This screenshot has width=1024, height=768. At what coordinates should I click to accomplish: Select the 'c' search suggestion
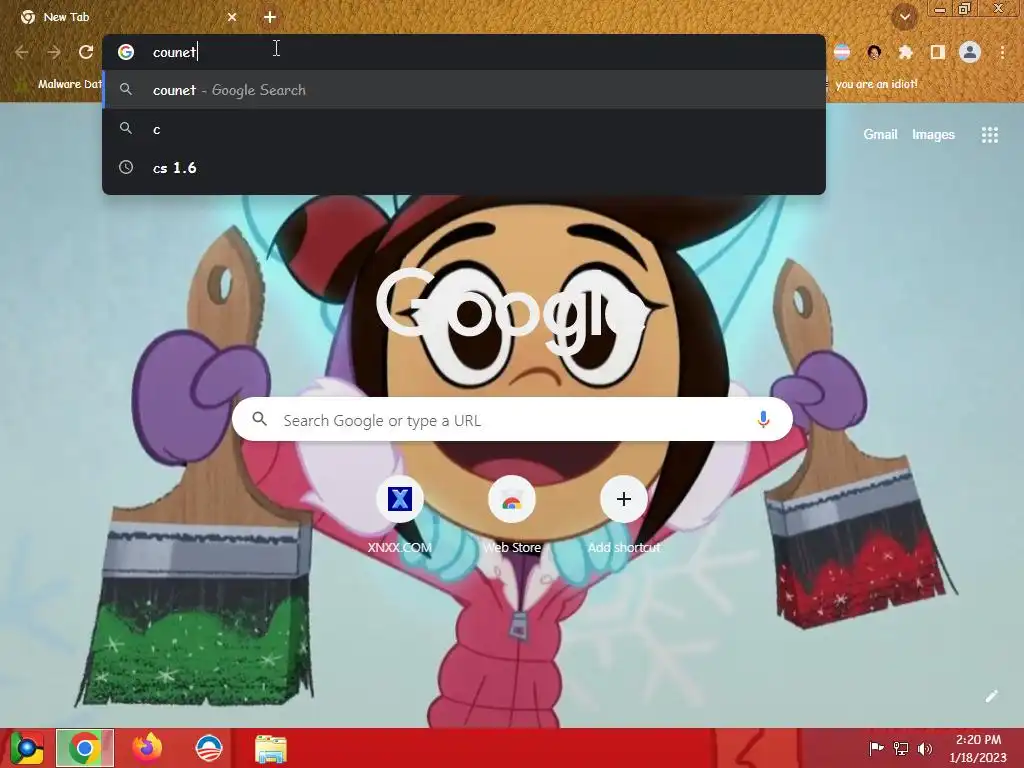pyautogui.click(x=464, y=129)
